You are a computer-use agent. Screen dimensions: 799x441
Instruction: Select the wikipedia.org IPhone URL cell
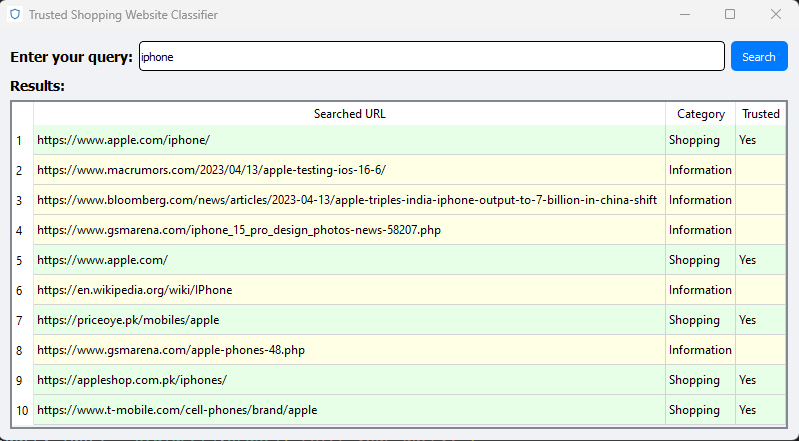coord(350,290)
